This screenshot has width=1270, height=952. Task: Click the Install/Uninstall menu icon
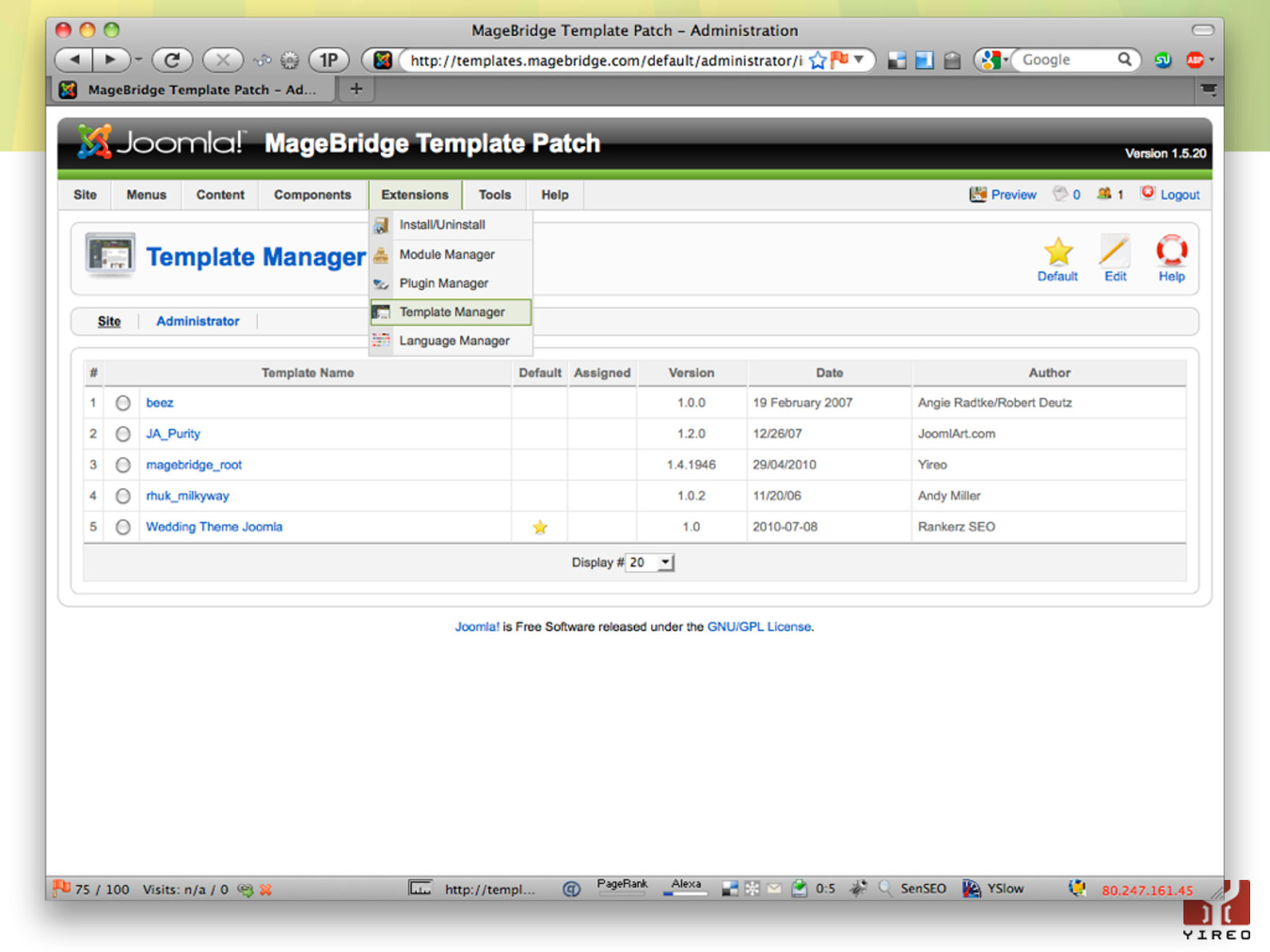[381, 225]
